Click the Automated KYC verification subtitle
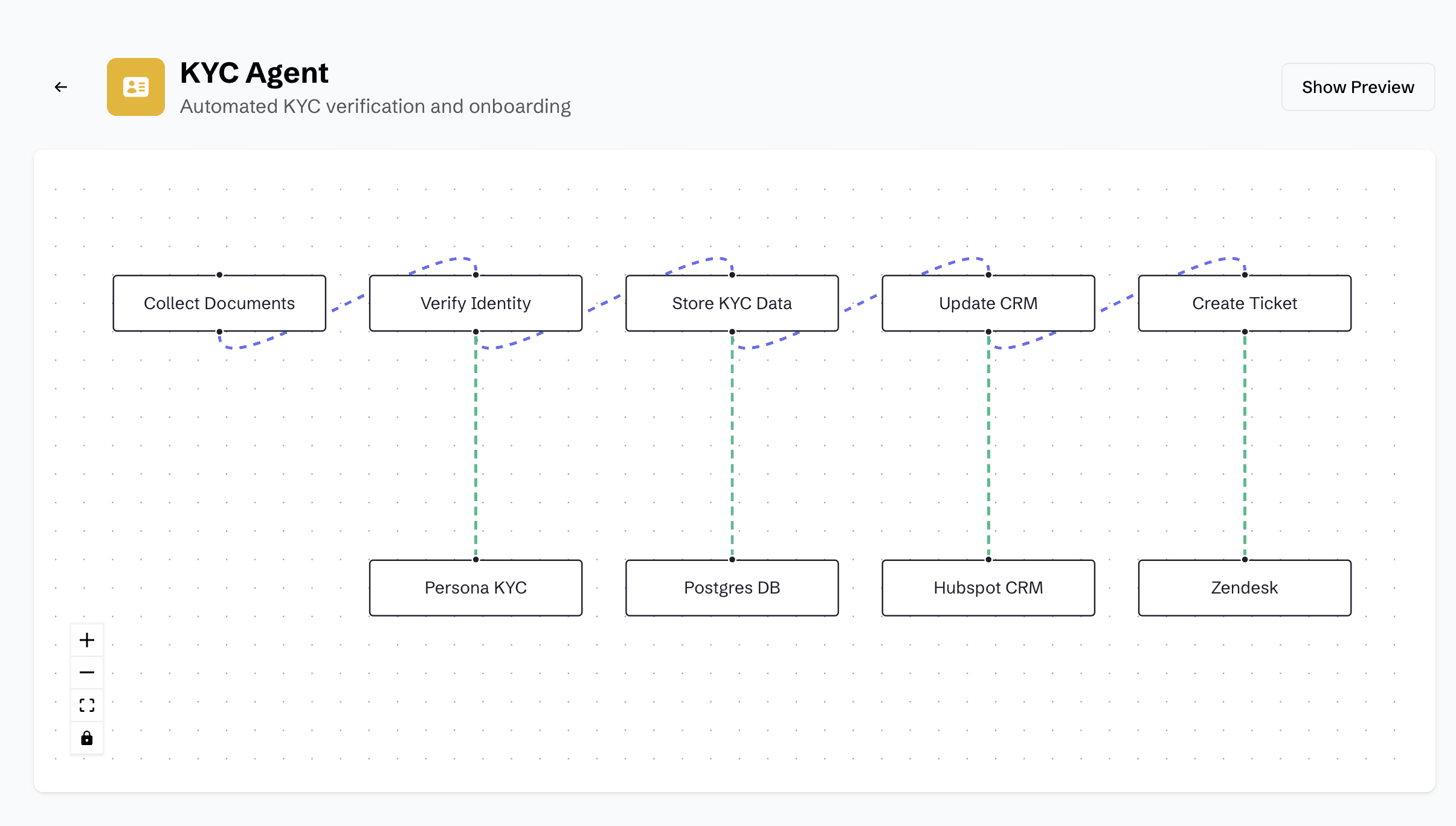The height and width of the screenshot is (826, 1456). (375, 106)
